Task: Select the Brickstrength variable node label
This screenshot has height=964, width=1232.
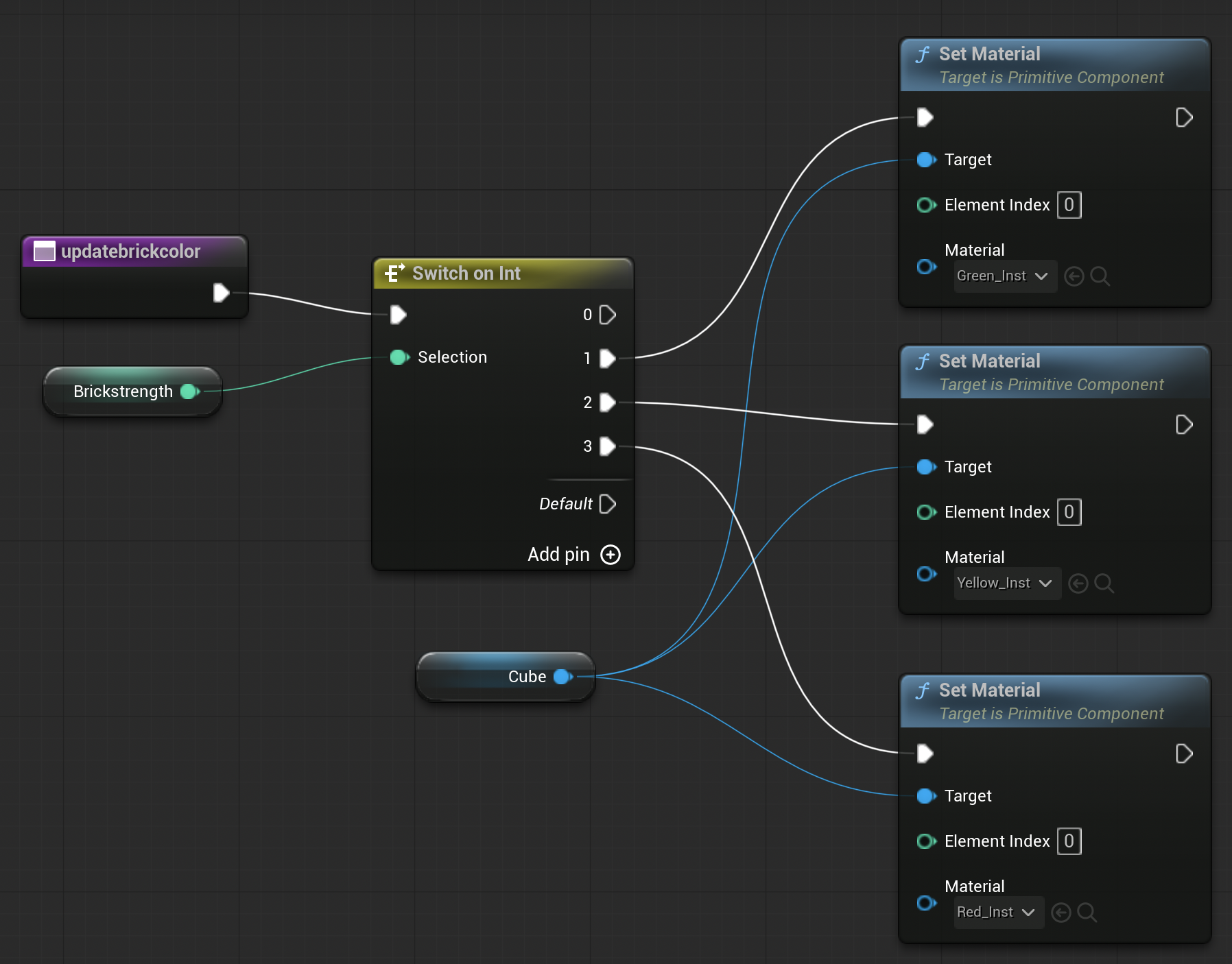Action: [123, 391]
